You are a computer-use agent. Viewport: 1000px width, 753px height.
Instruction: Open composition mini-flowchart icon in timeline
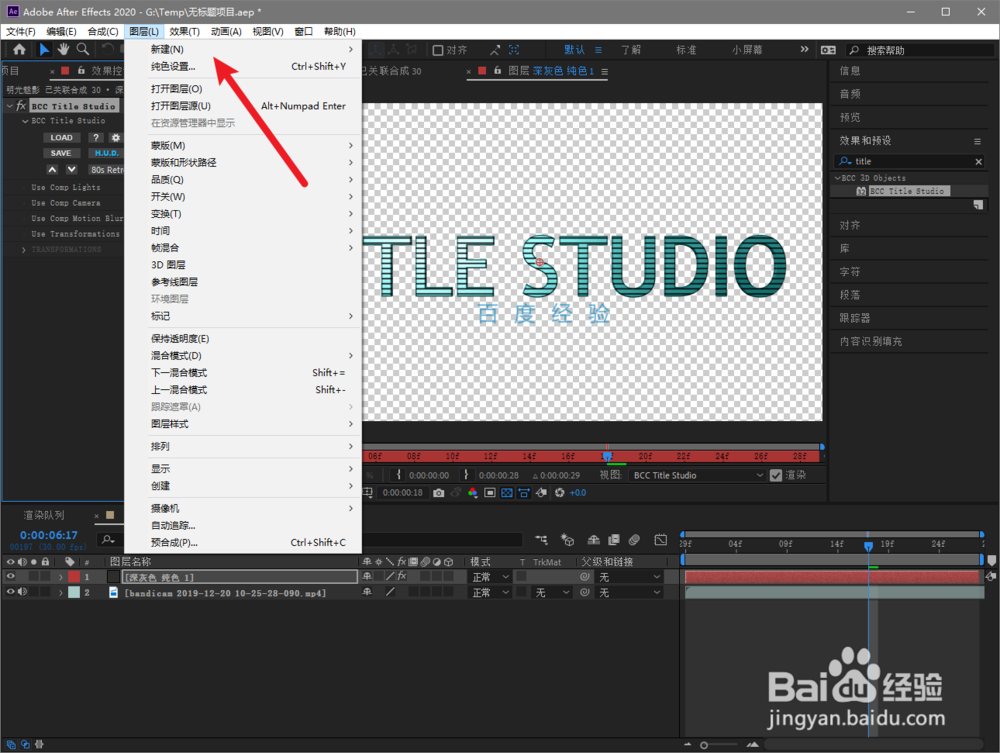(541, 540)
